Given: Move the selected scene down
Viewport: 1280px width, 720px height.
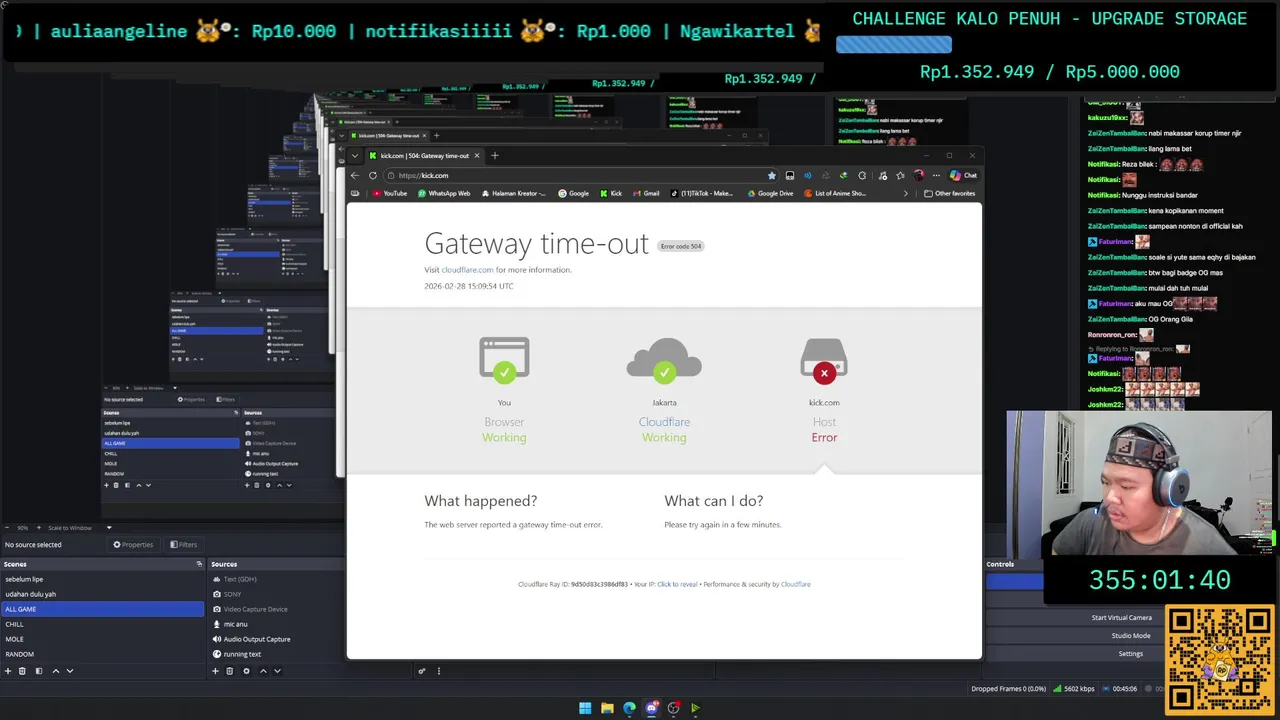Looking at the screenshot, I should click(70, 671).
